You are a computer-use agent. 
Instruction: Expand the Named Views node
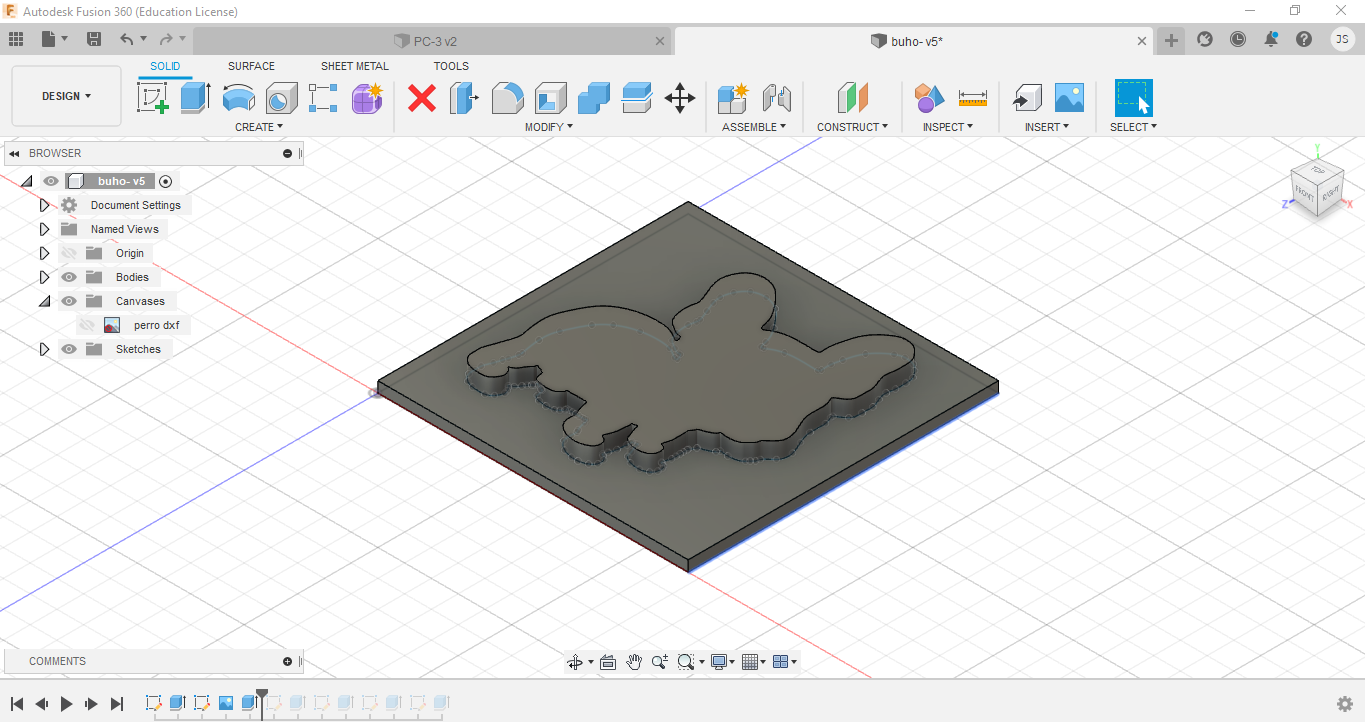pos(44,229)
